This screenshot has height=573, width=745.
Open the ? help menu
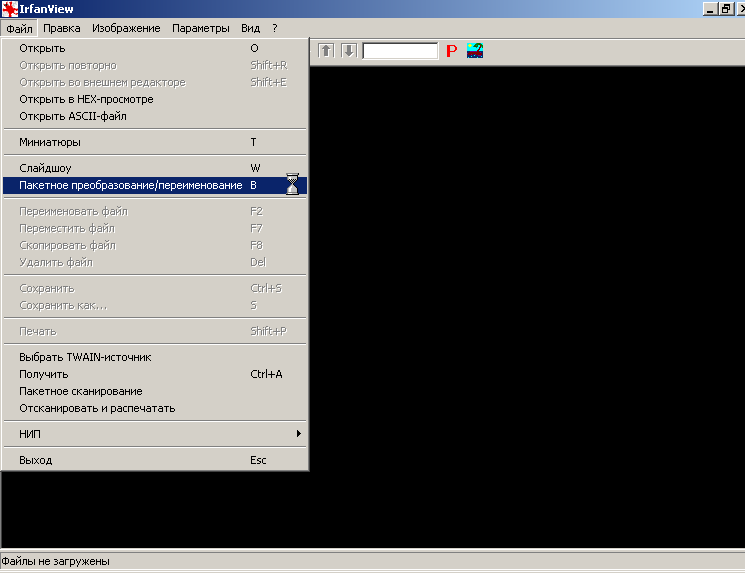click(275, 29)
